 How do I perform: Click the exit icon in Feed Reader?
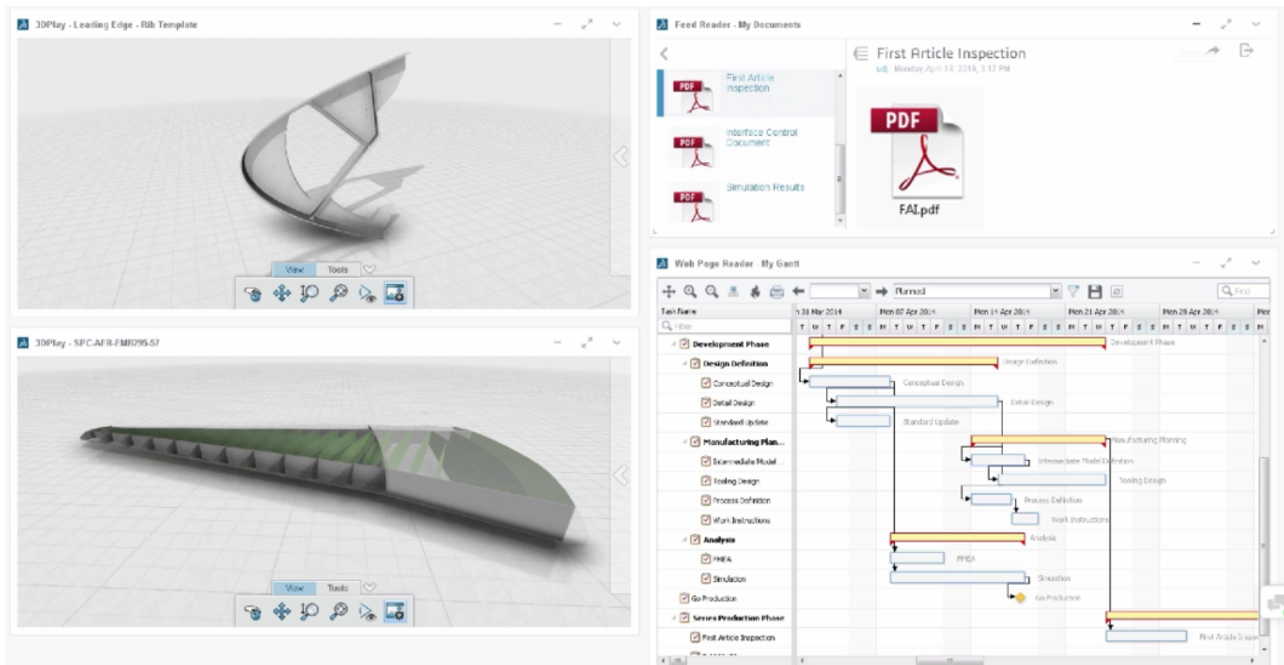[1246, 51]
